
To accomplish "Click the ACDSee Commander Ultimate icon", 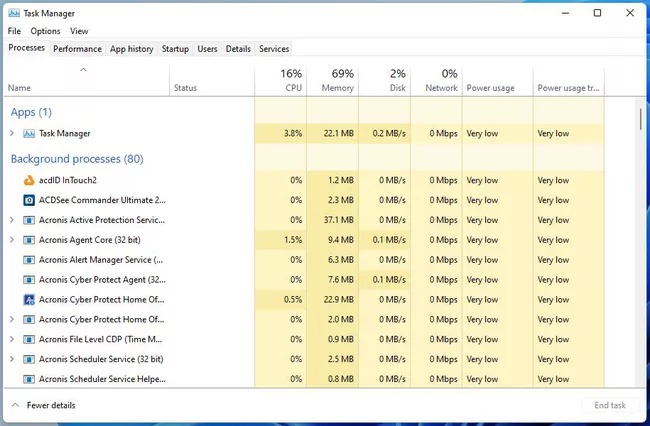I will [29, 200].
